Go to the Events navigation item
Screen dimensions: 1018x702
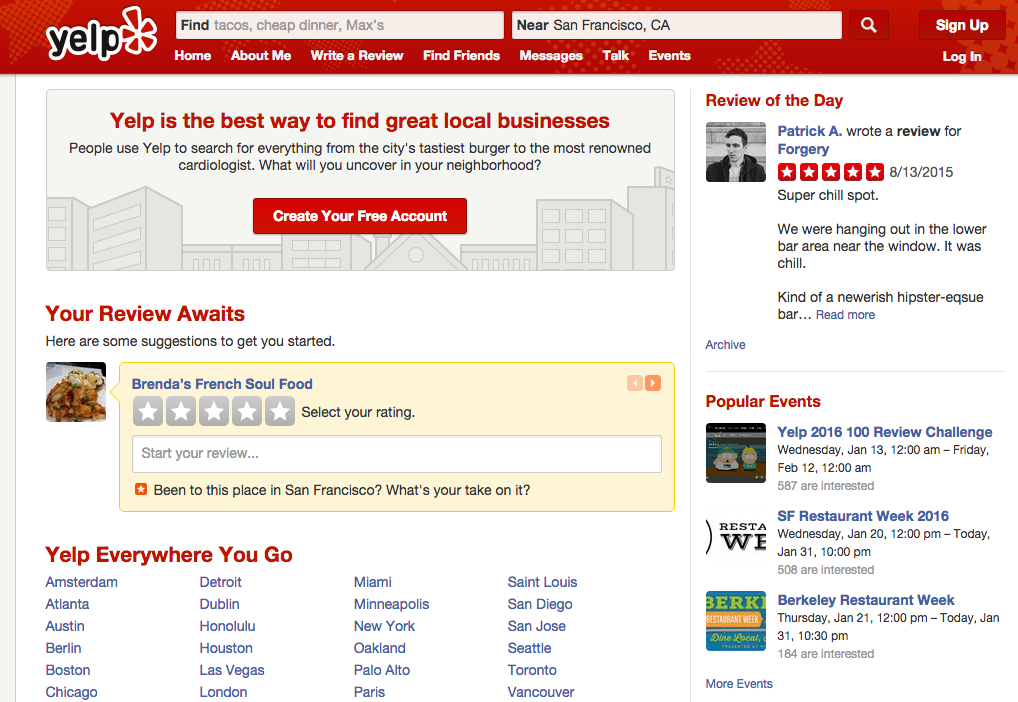[x=669, y=56]
